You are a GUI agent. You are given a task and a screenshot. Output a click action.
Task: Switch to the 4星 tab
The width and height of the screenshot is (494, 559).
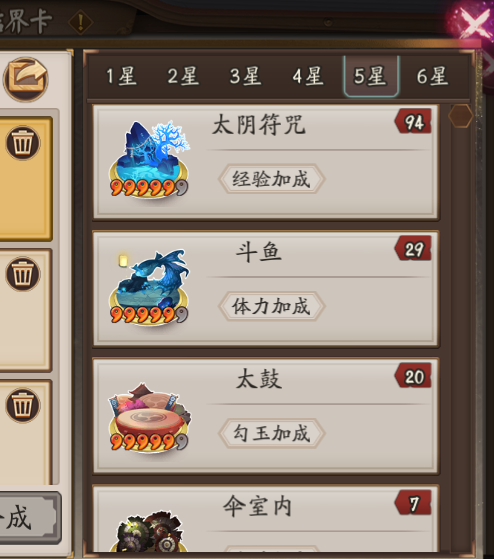308,76
